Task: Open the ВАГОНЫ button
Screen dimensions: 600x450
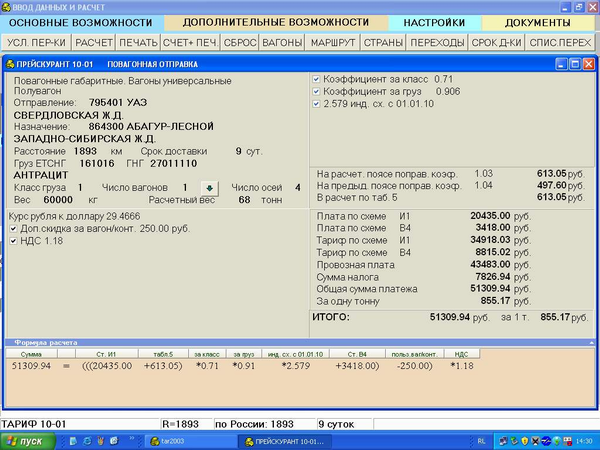Action: coord(282,42)
